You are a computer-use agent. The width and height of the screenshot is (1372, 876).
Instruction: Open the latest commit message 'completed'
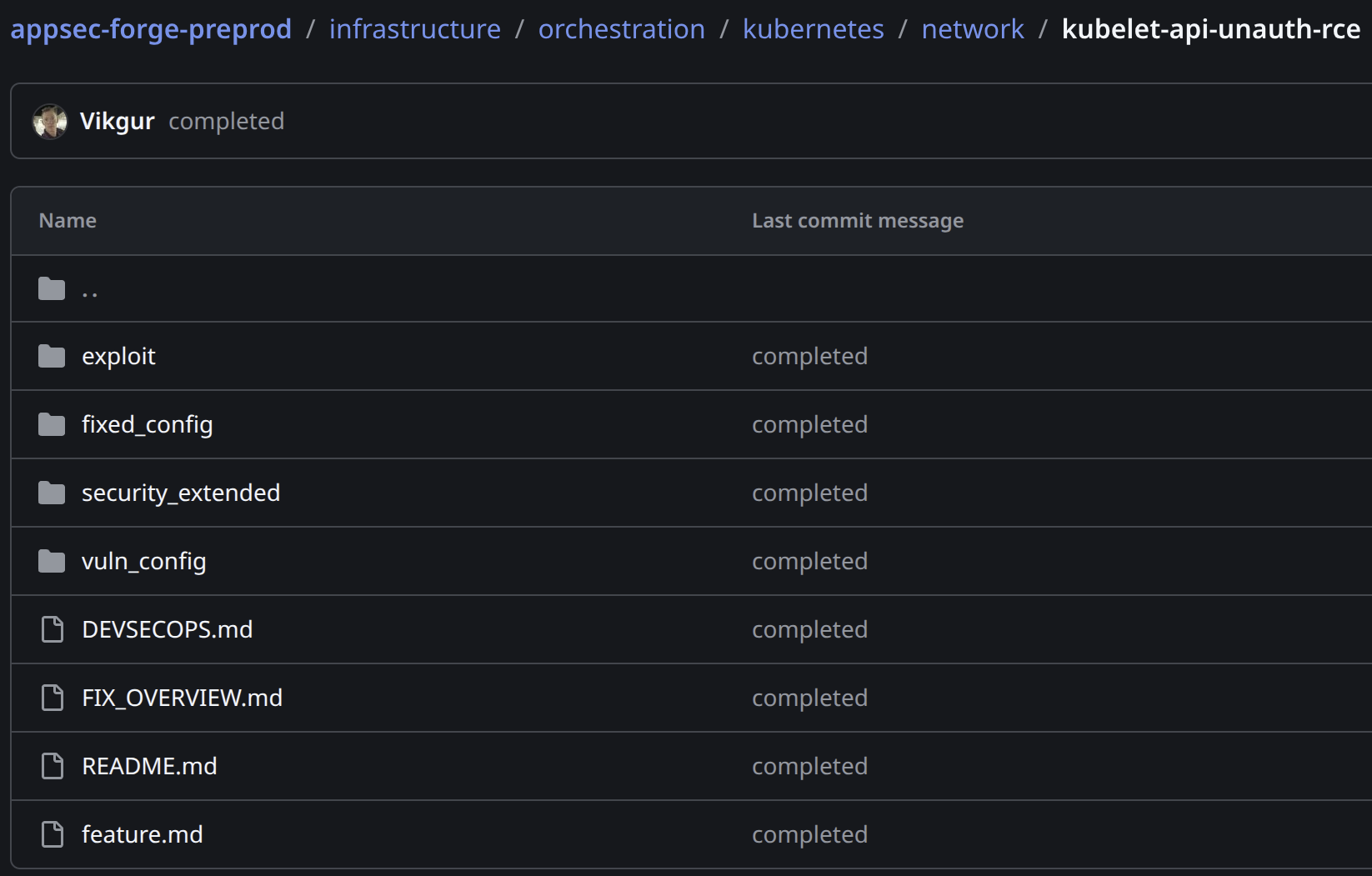click(x=227, y=122)
